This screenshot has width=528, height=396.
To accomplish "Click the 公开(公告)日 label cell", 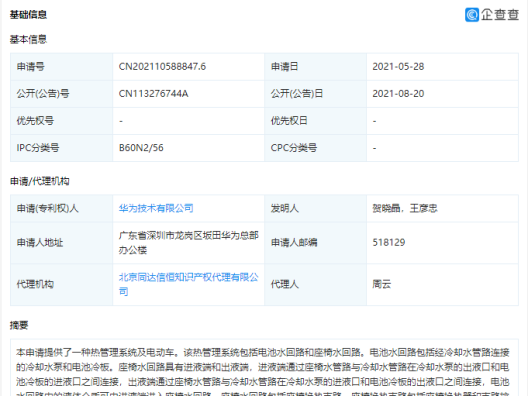I will 316,94.
